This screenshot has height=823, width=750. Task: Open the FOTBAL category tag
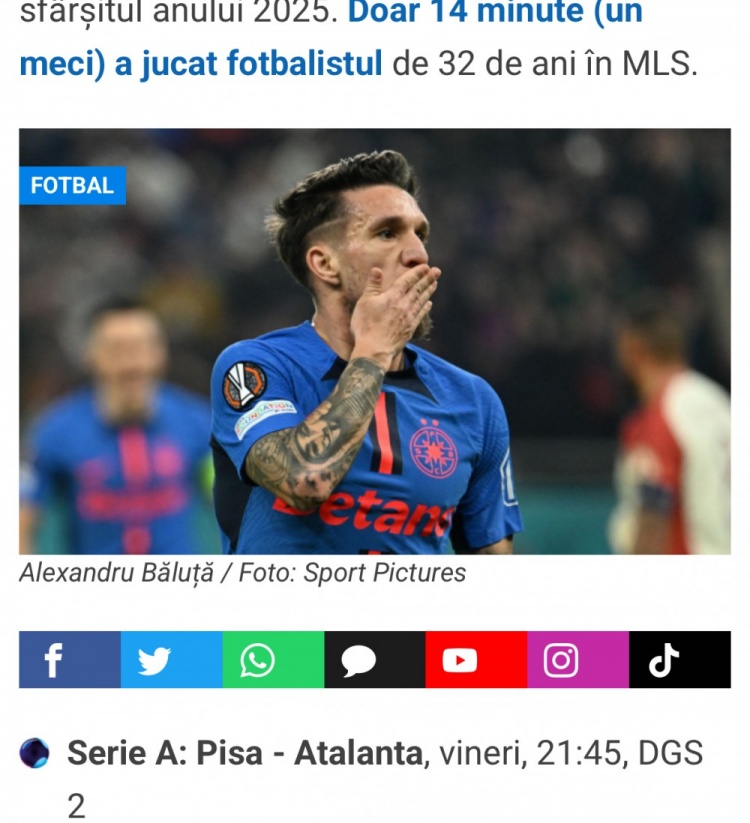[72, 185]
